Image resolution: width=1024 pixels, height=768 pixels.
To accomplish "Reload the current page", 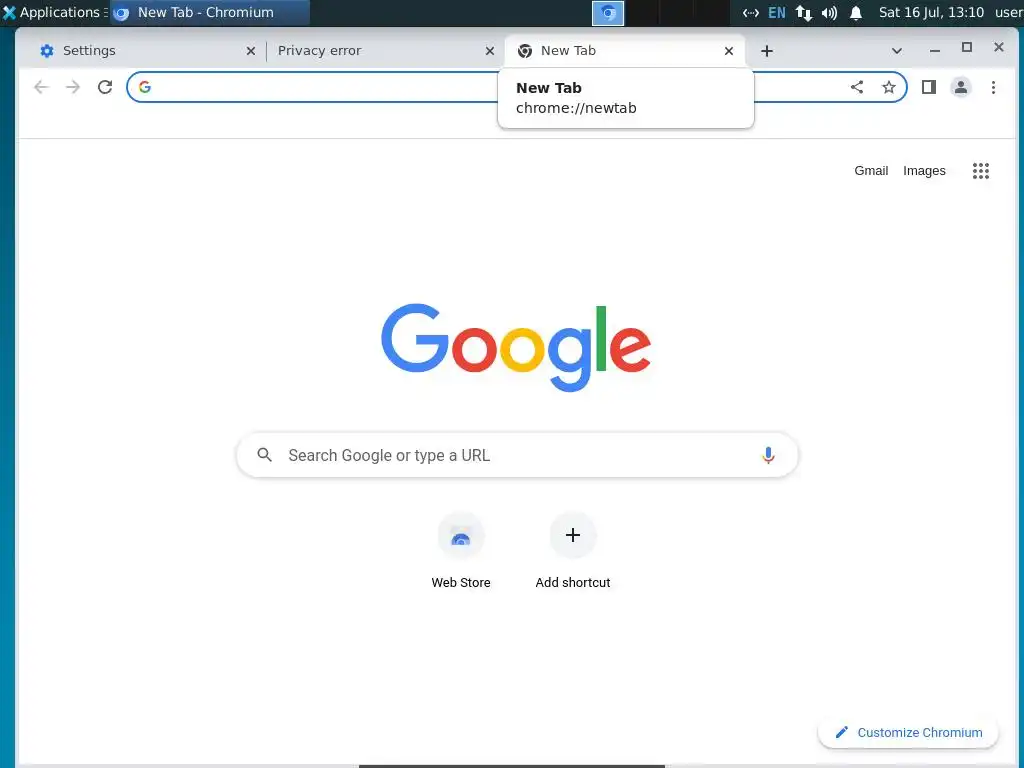I will [104, 87].
